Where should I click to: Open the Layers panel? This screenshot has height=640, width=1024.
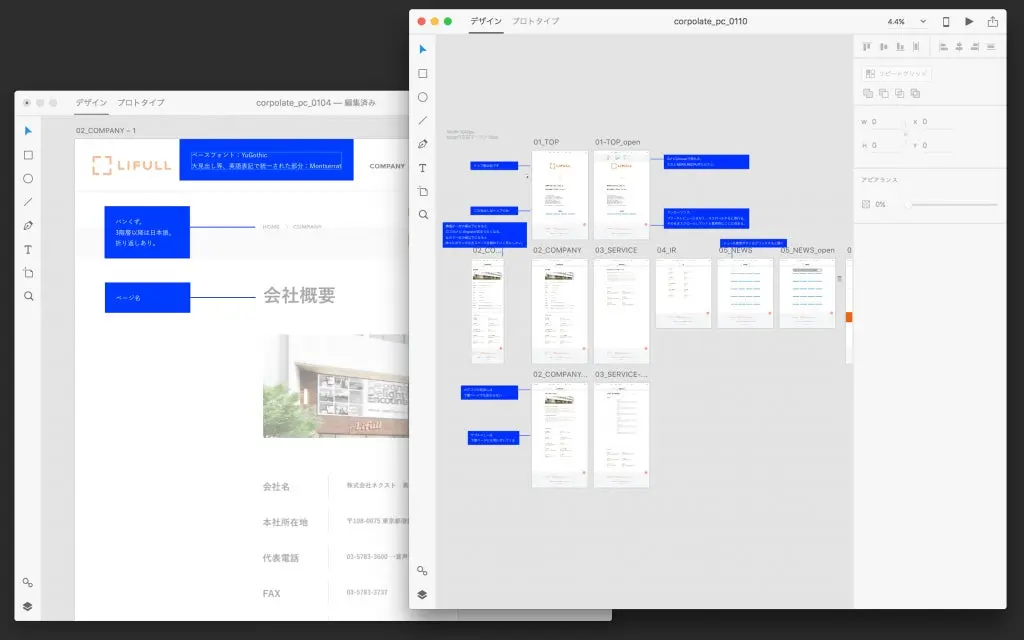pyautogui.click(x=422, y=597)
